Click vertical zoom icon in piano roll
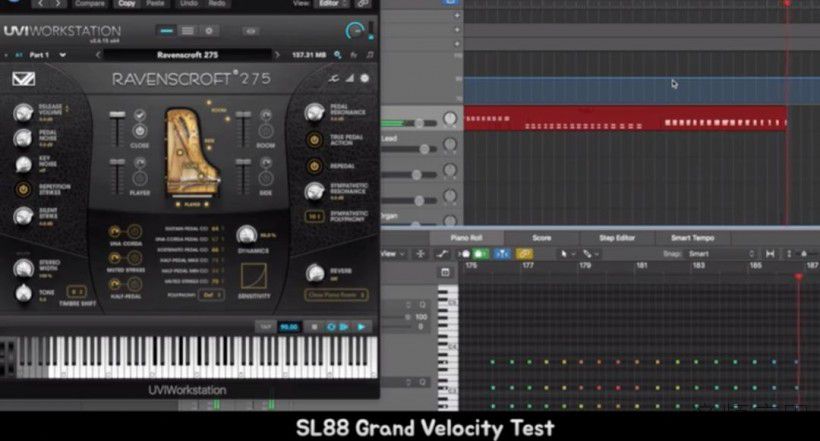Screen dimensions: 820x441 pyautogui.click(x=789, y=254)
